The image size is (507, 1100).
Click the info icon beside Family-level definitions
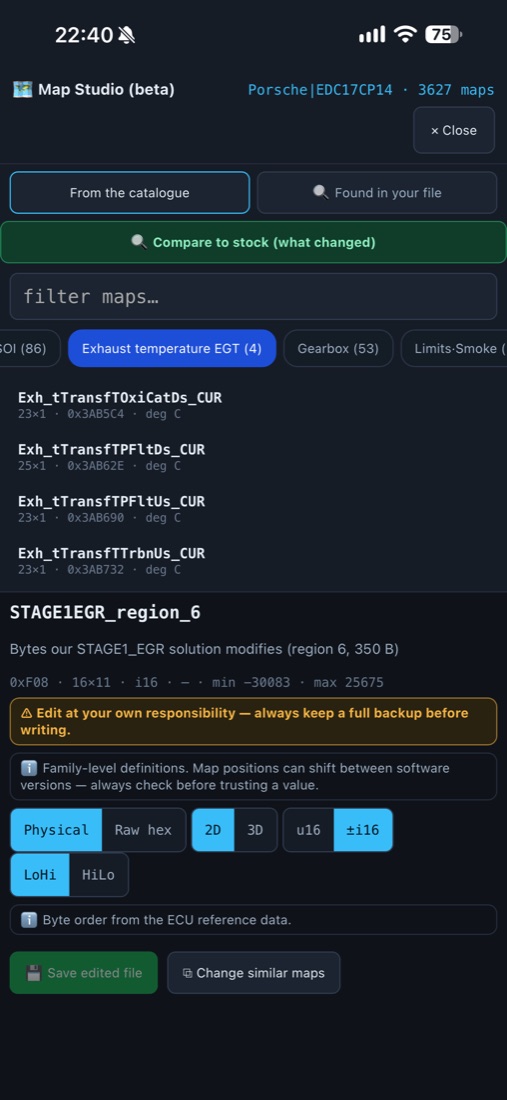point(29,768)
